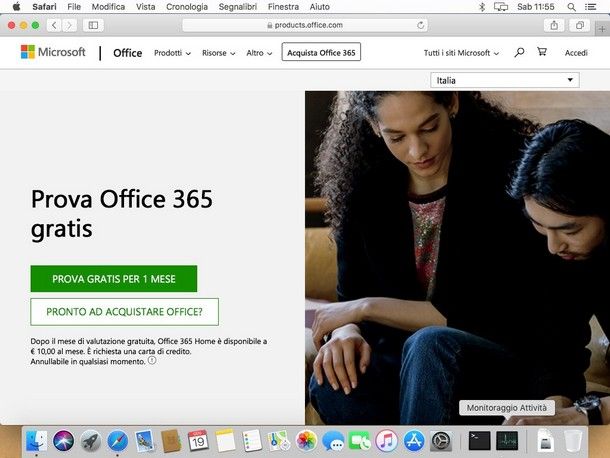Add a new tab with plus button
The width and height of the screenshot is (610, 458).
point(602,29)
